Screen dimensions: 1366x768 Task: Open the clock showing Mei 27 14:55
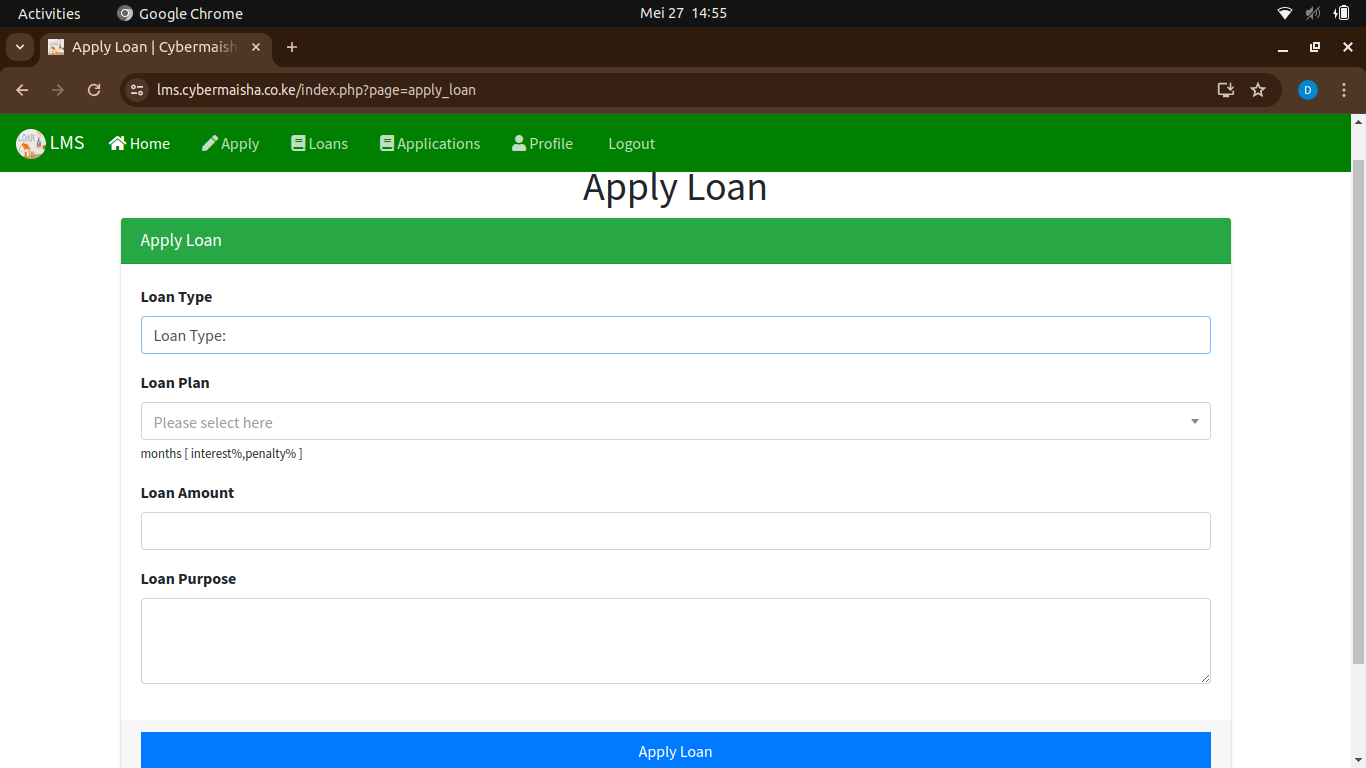[683, 13]
